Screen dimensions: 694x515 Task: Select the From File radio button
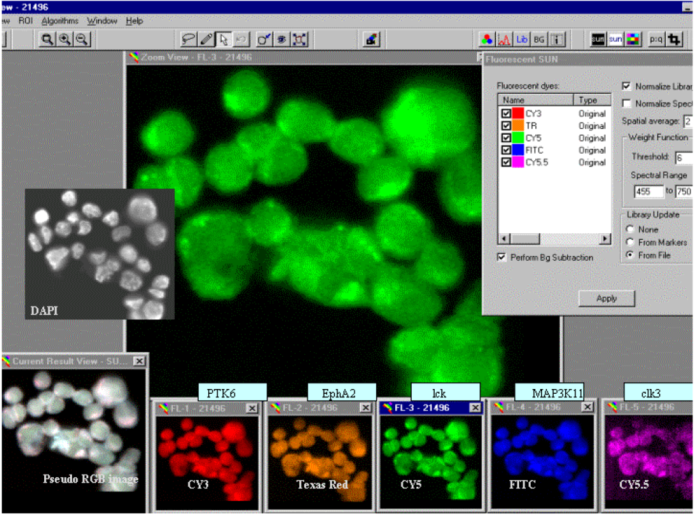(x=629, y=255)
